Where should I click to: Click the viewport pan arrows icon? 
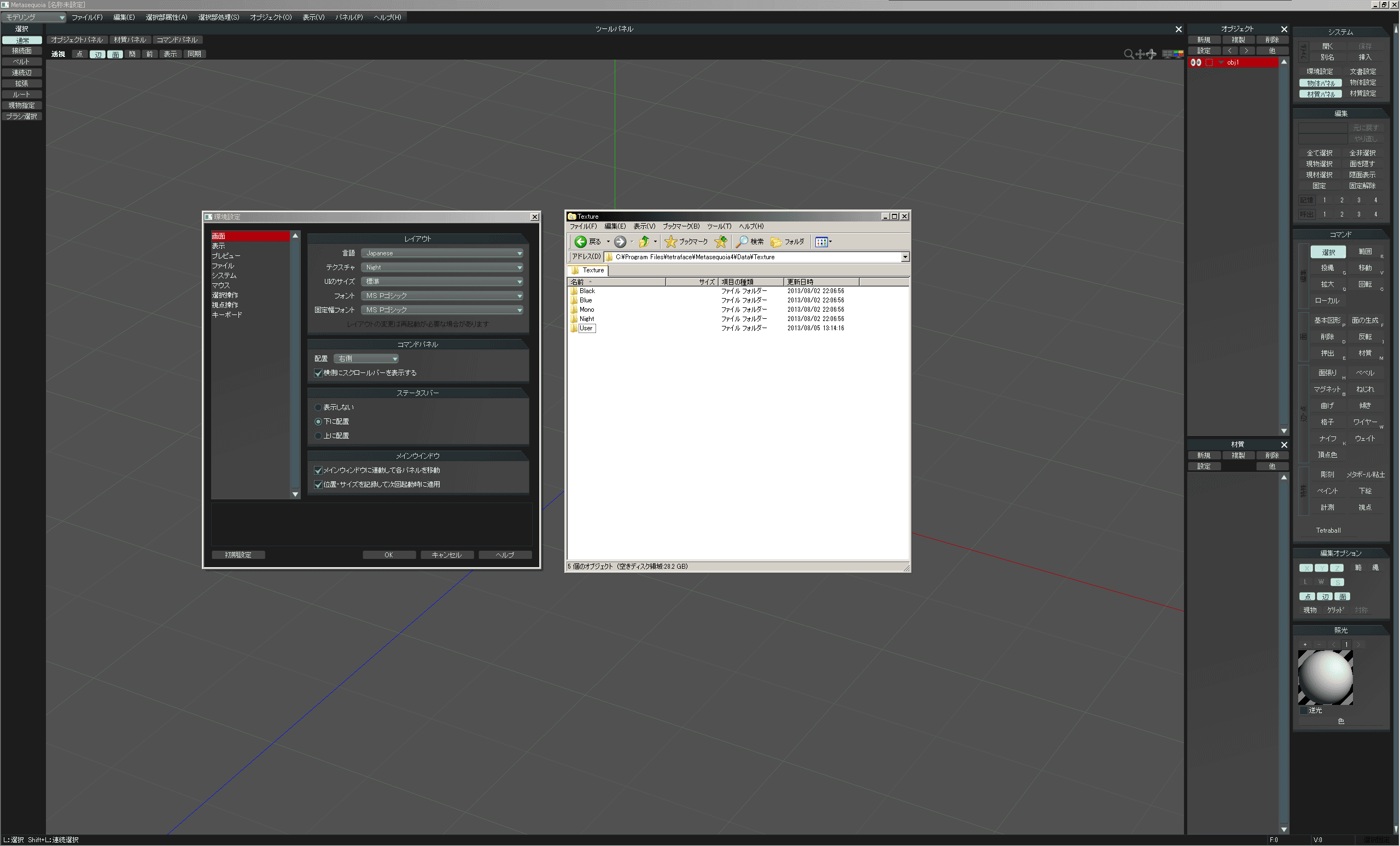point(1140,54)
